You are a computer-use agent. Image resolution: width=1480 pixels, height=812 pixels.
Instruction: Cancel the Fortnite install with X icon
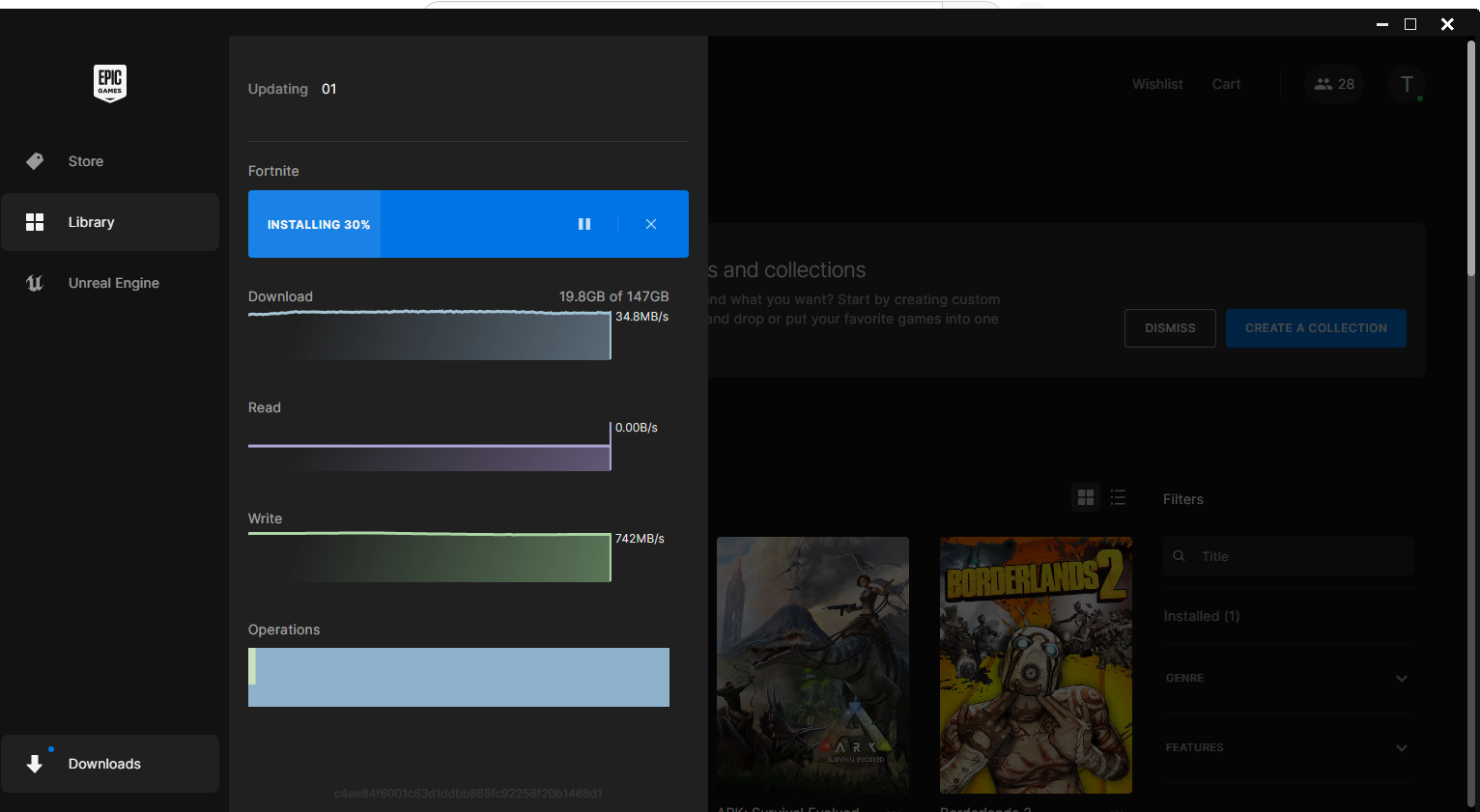(651, 224)
